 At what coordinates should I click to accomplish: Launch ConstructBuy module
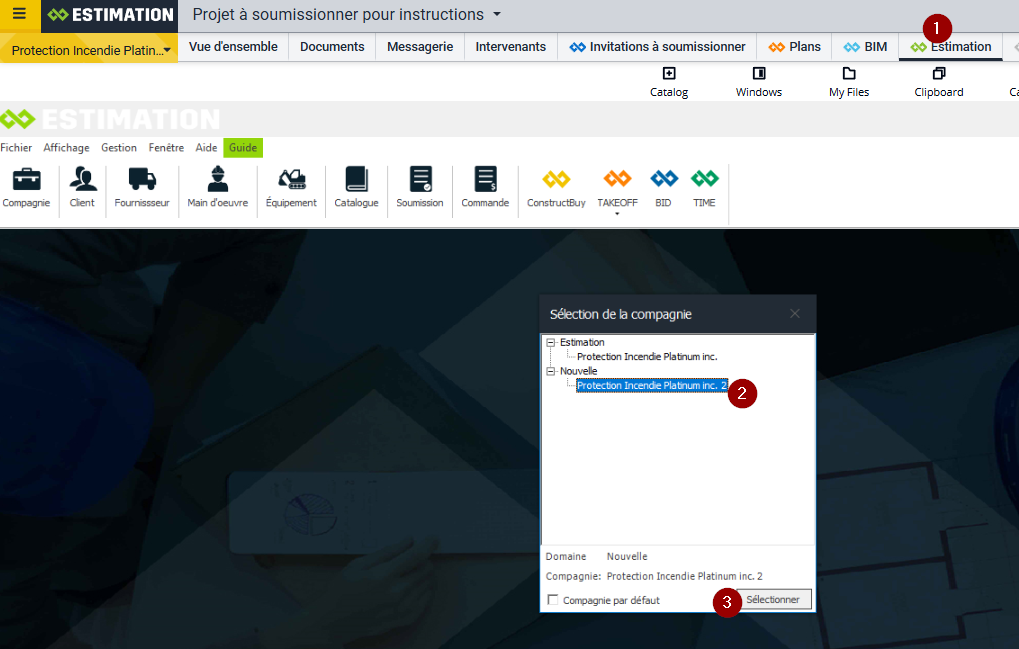pos(556,180)
